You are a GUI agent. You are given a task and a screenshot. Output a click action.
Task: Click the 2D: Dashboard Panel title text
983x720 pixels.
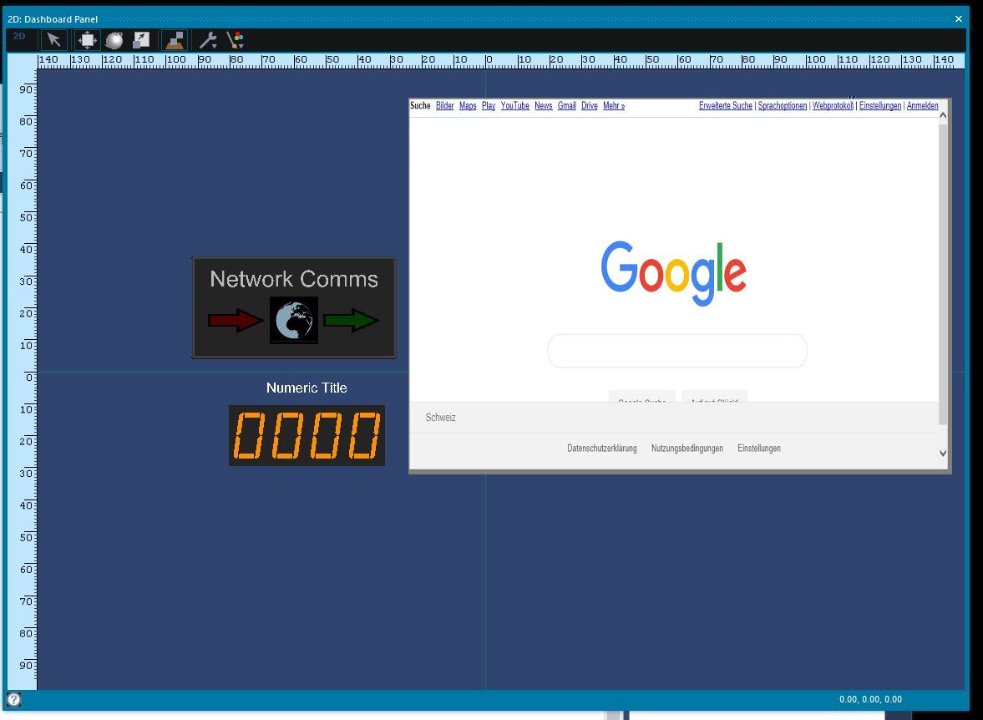tap(53, 19)
